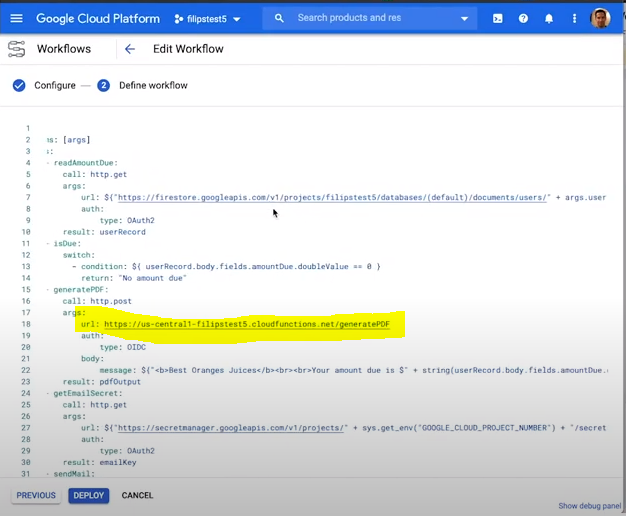626x516 pixels.
Task: Click the CANCEL button
Action: [137, 495]
